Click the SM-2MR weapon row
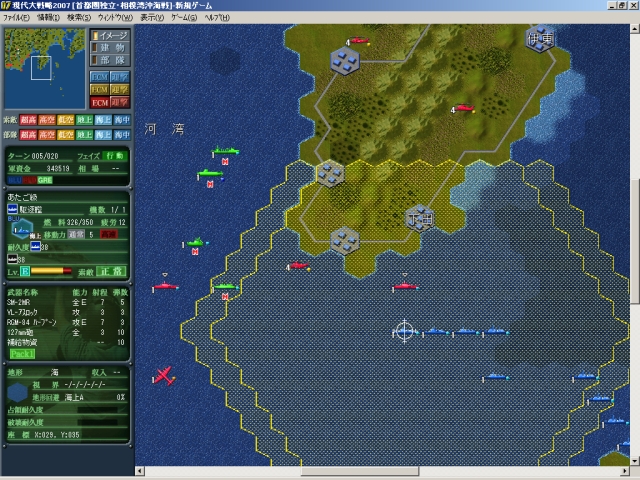This screenshot has height=480, width=640. pyautogui.click(x=67, y=302)
